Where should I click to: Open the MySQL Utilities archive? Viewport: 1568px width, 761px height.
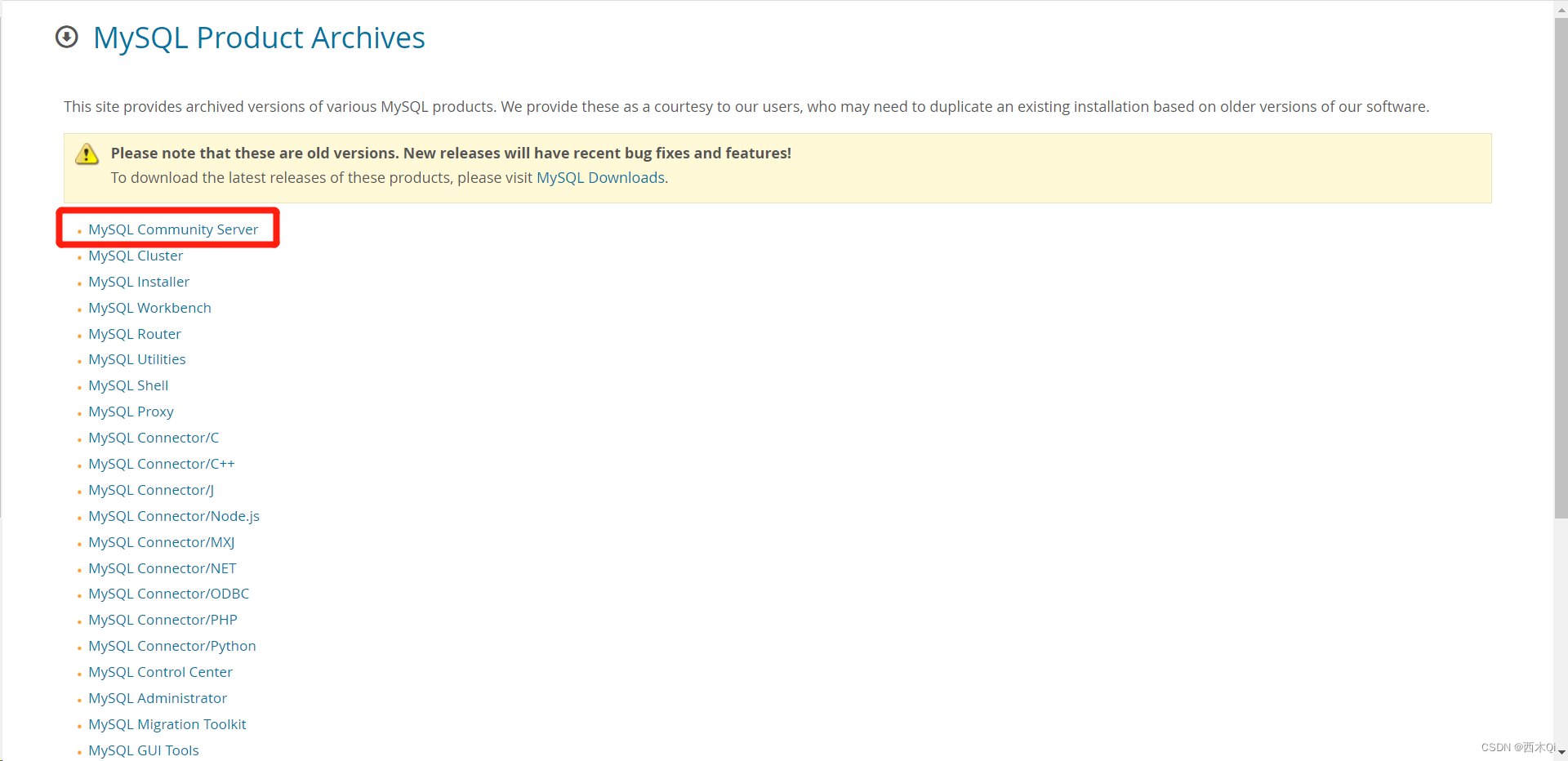[137, 359]
